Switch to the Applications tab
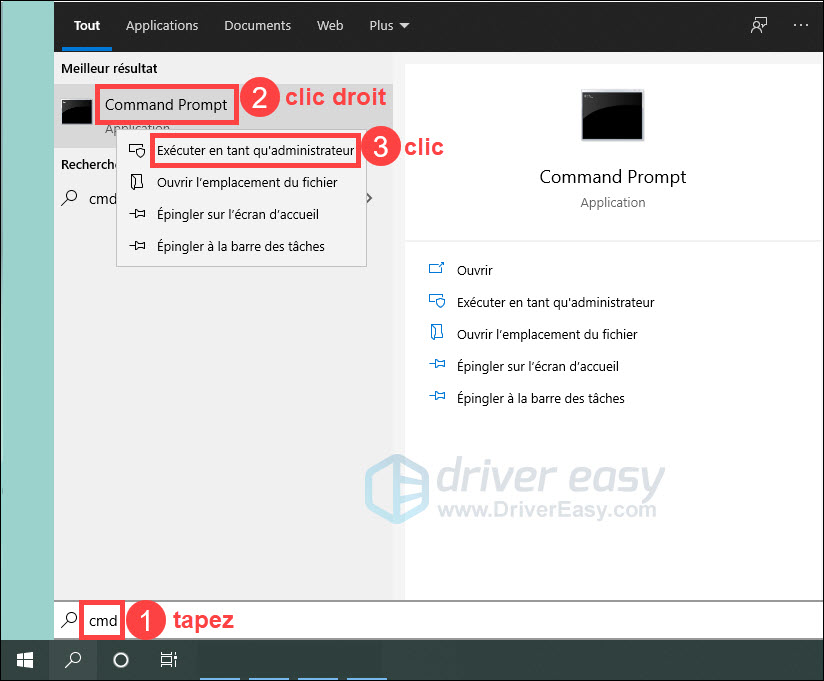824x681 pixels. click(x=162, y=25)
